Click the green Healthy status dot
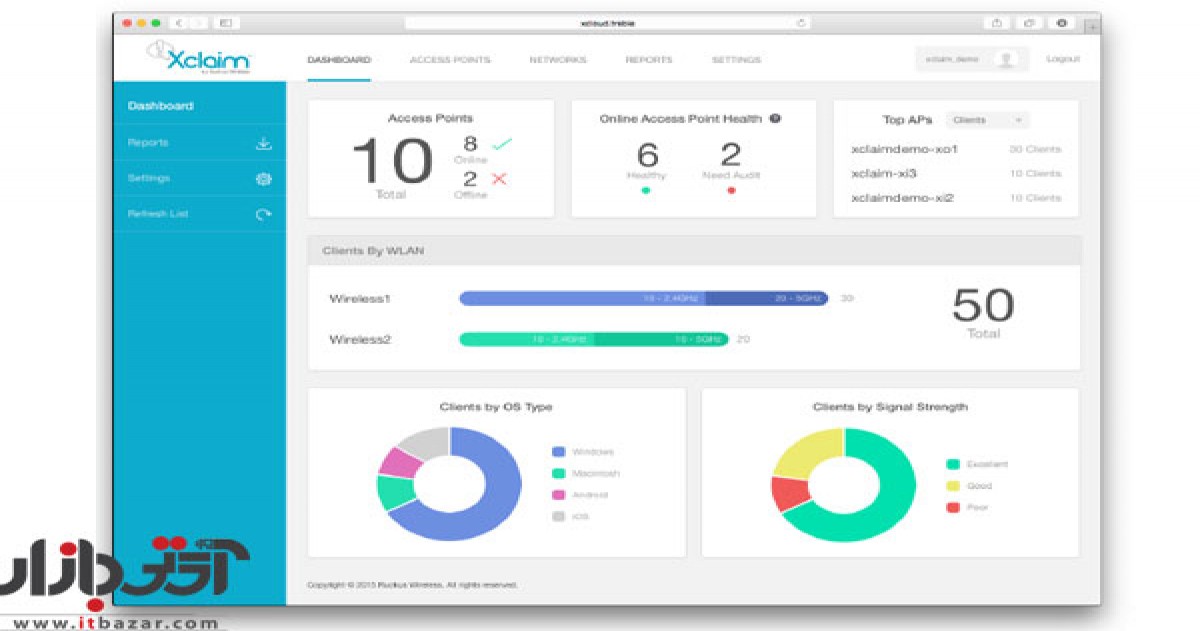The width and height of the screenshot is (1200, 631). [646, 190]
